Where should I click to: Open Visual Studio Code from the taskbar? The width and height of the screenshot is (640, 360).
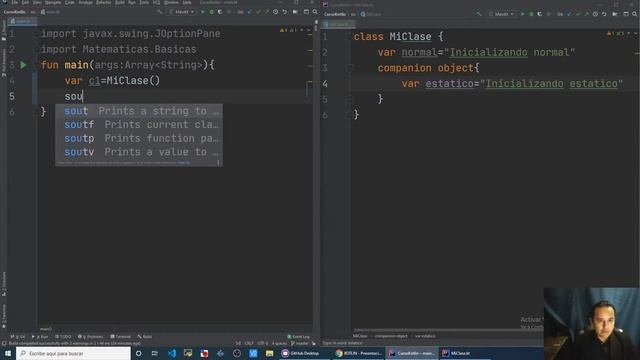(x=172, y=353)
